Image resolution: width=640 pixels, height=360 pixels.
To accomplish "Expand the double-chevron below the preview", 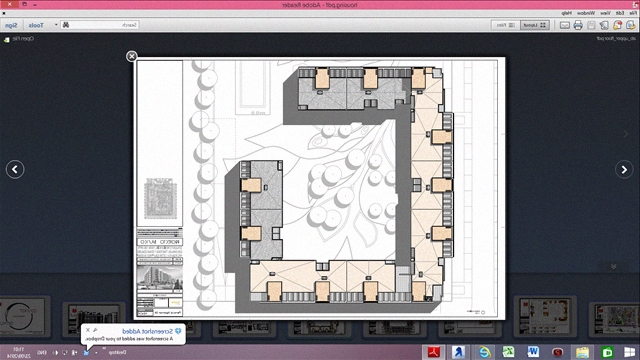I will tap(613, 266).
